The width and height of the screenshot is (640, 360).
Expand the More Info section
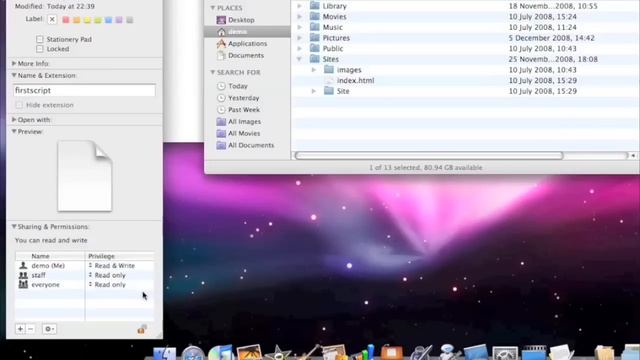click(14, 63)
